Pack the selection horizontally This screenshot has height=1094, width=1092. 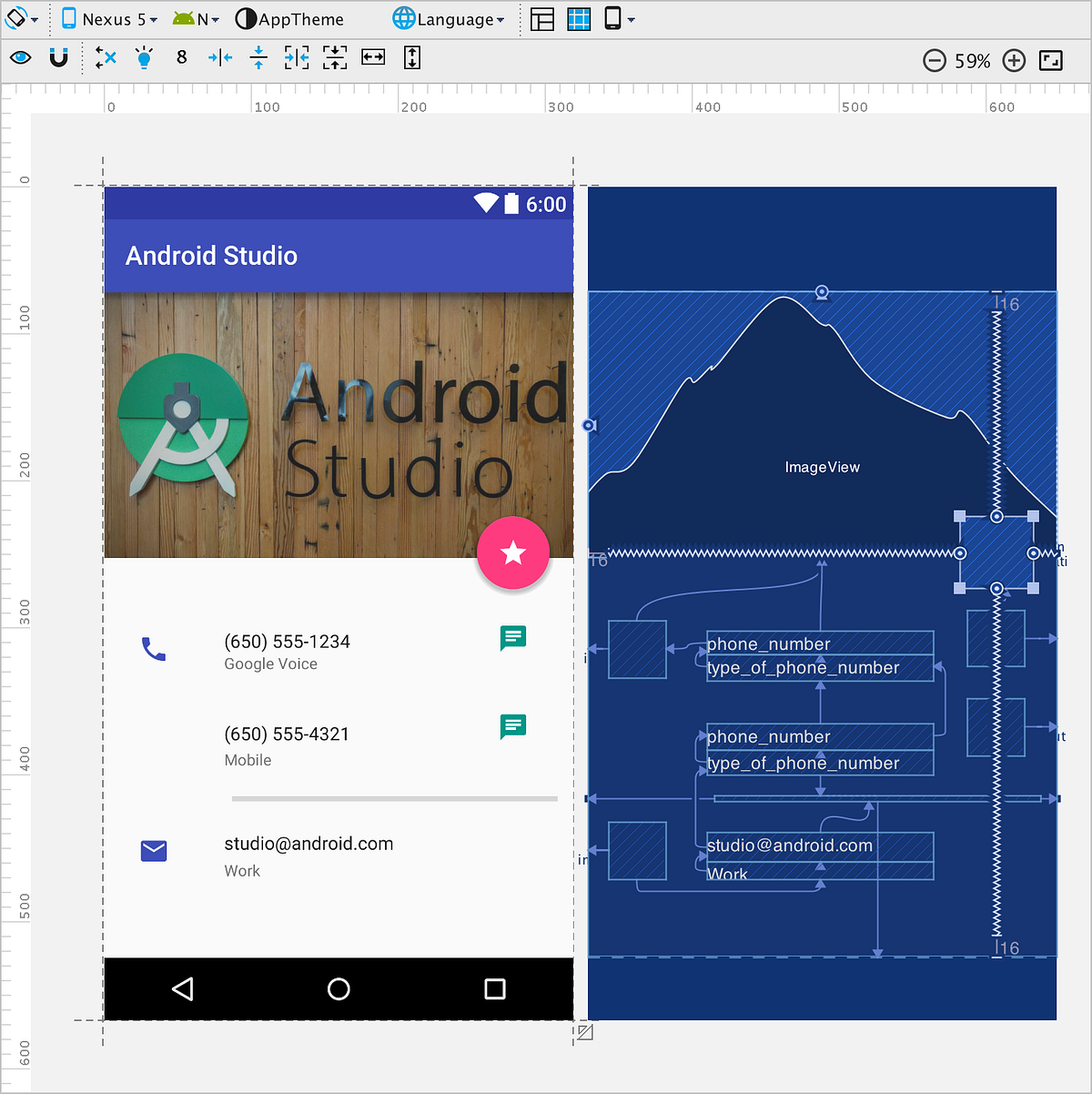296,57
